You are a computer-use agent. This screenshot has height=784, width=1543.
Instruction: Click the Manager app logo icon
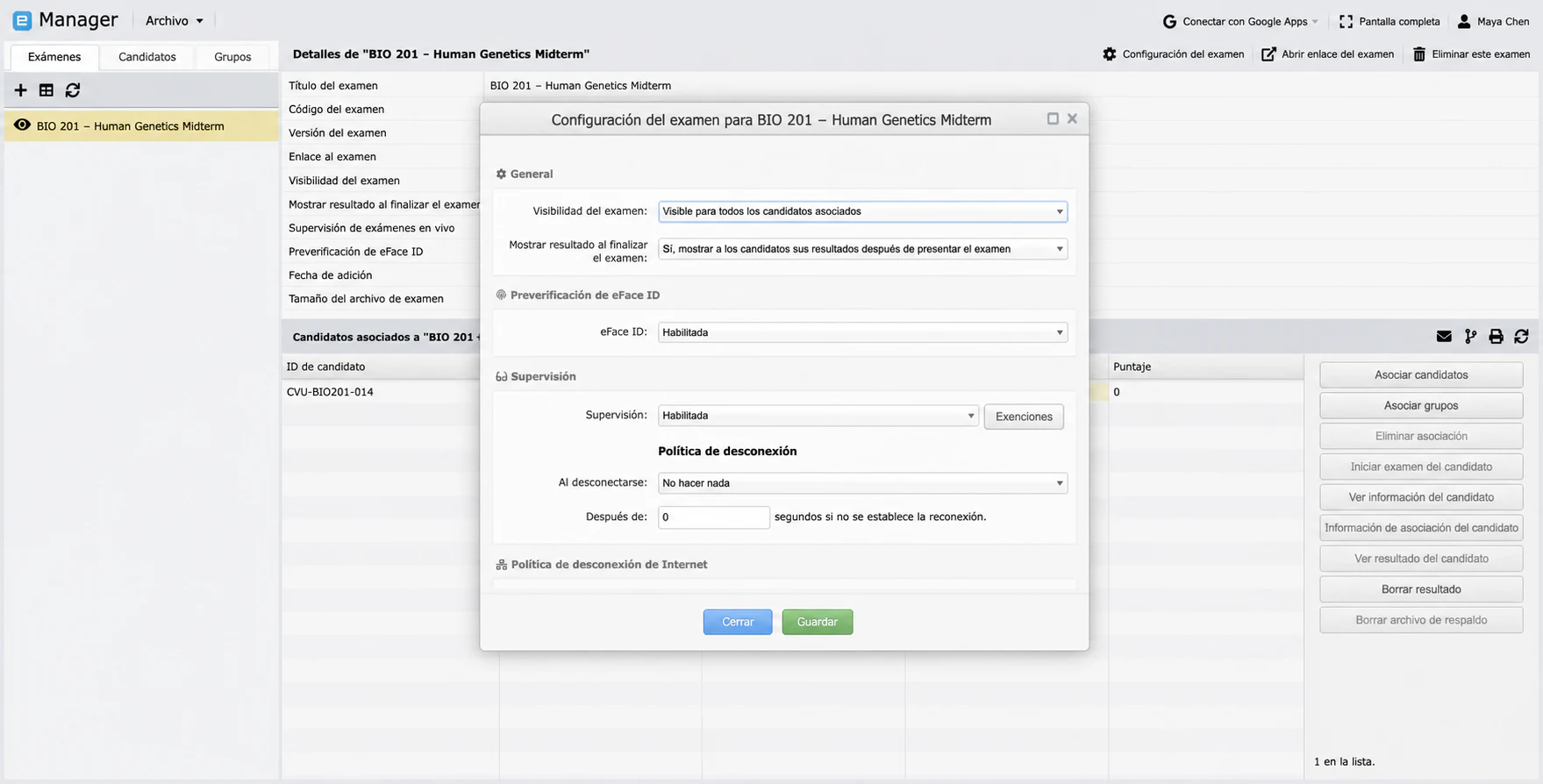click(x=22, y=20)
